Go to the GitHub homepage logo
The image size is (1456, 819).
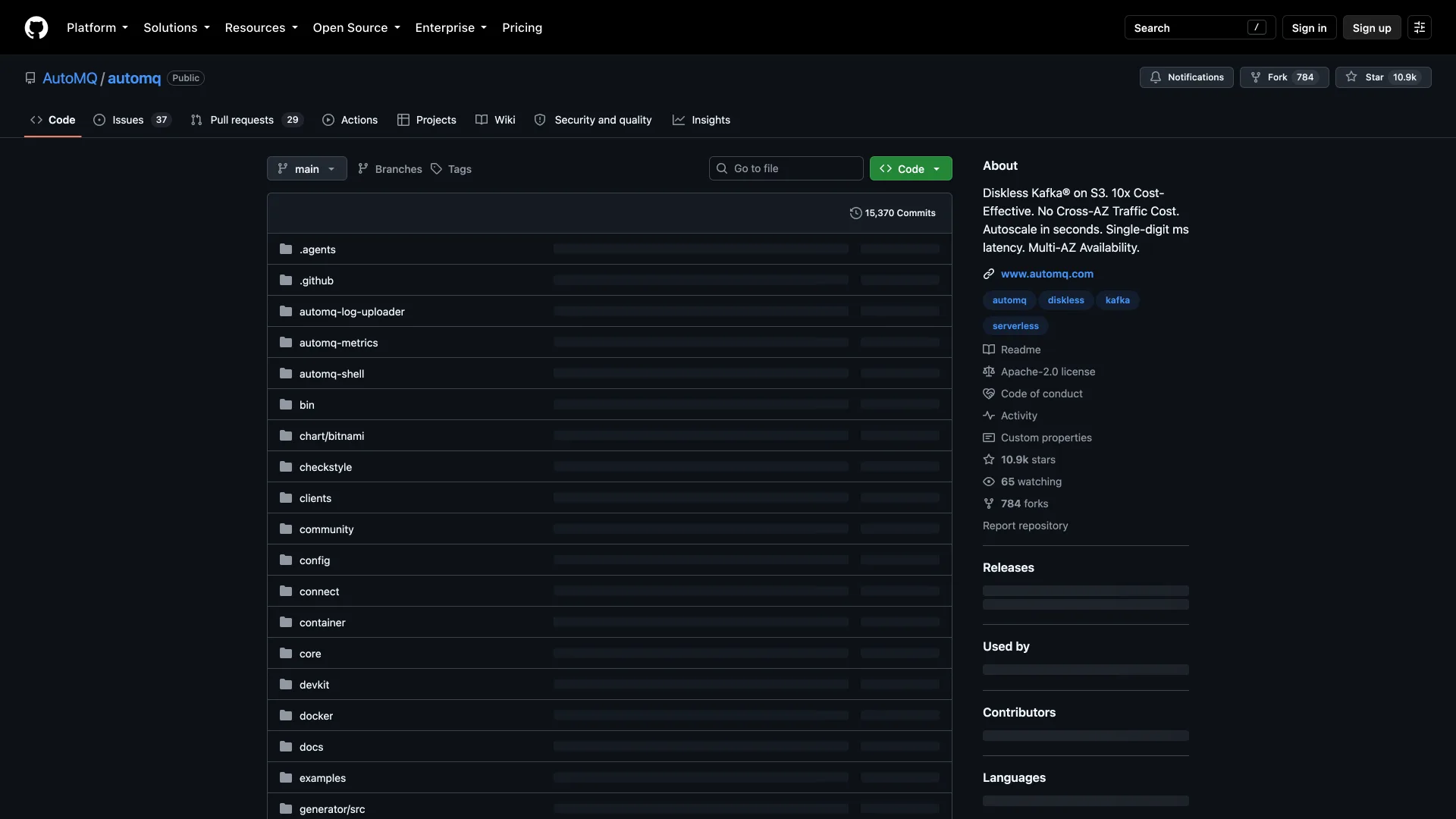pos(36,27)
